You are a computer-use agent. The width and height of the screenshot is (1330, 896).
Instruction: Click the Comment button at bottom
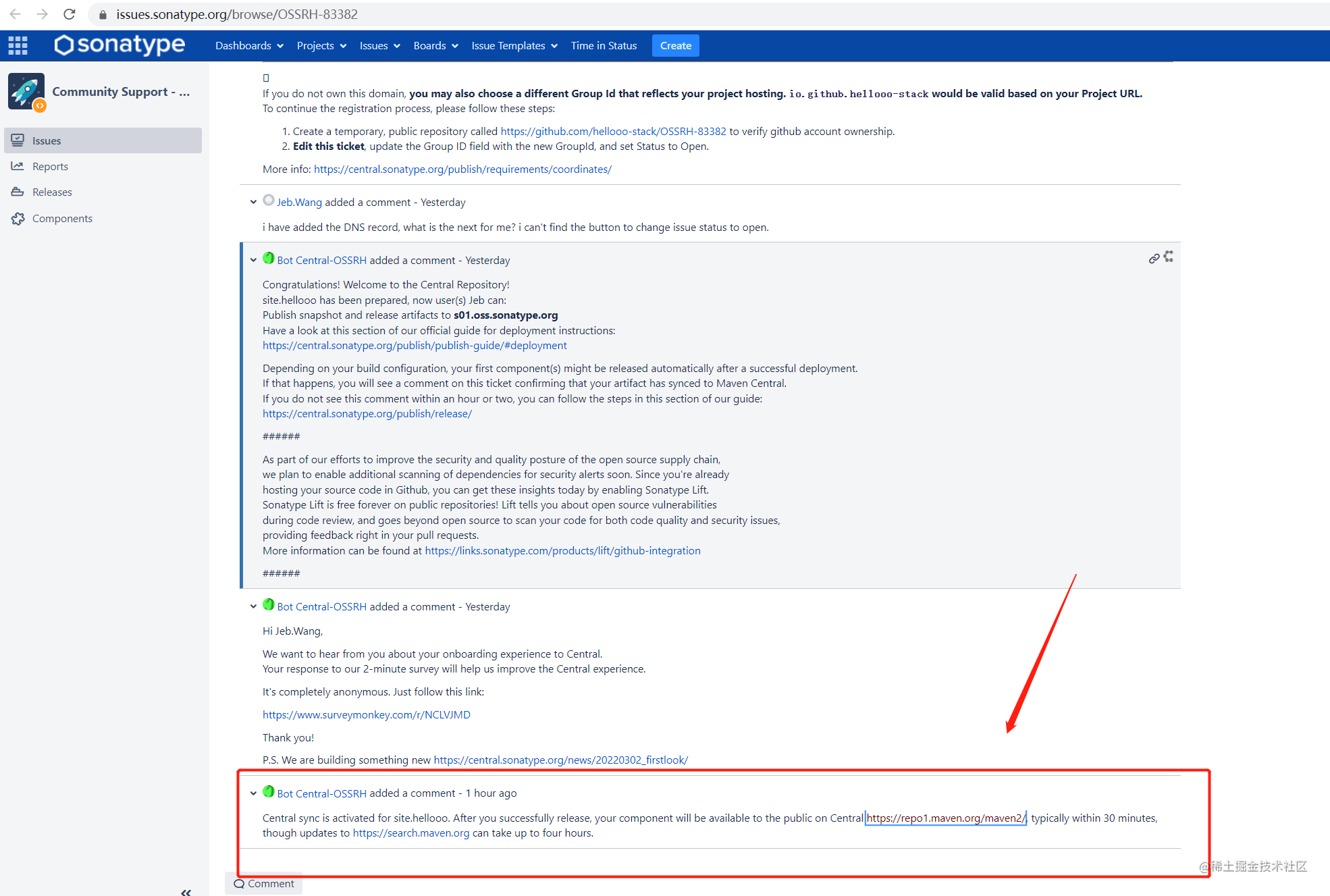264,883
